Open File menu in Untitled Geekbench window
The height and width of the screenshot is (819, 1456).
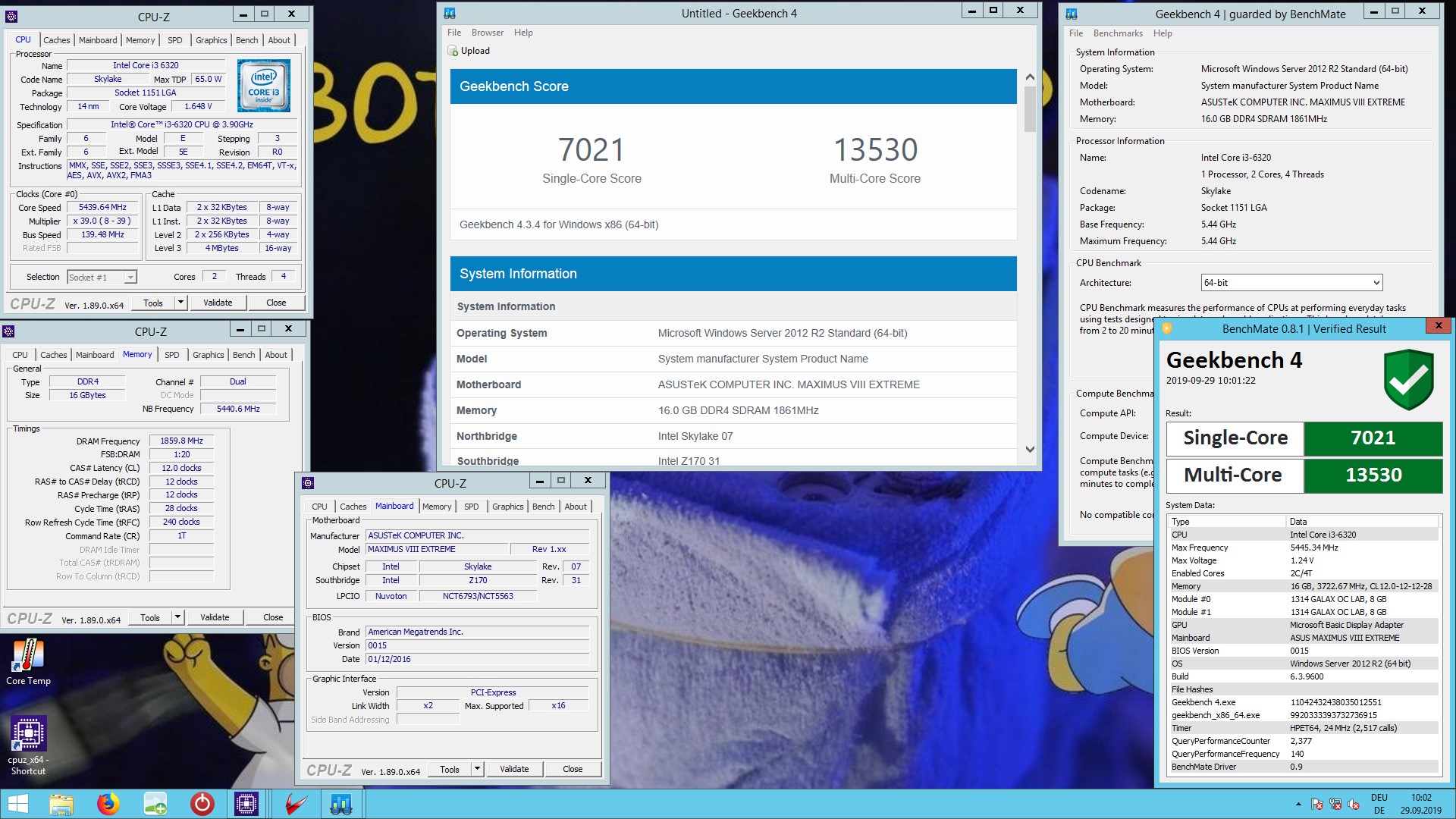(454, 33)
